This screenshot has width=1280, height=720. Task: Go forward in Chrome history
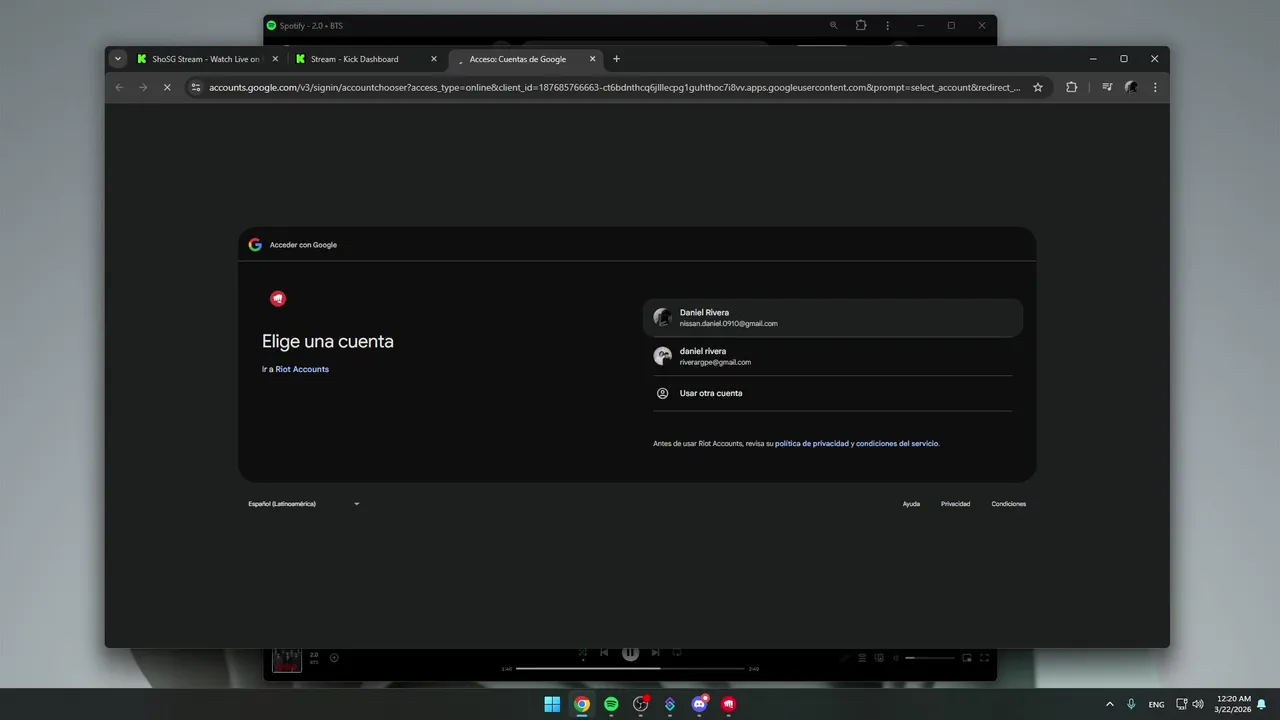pos(143,87)
